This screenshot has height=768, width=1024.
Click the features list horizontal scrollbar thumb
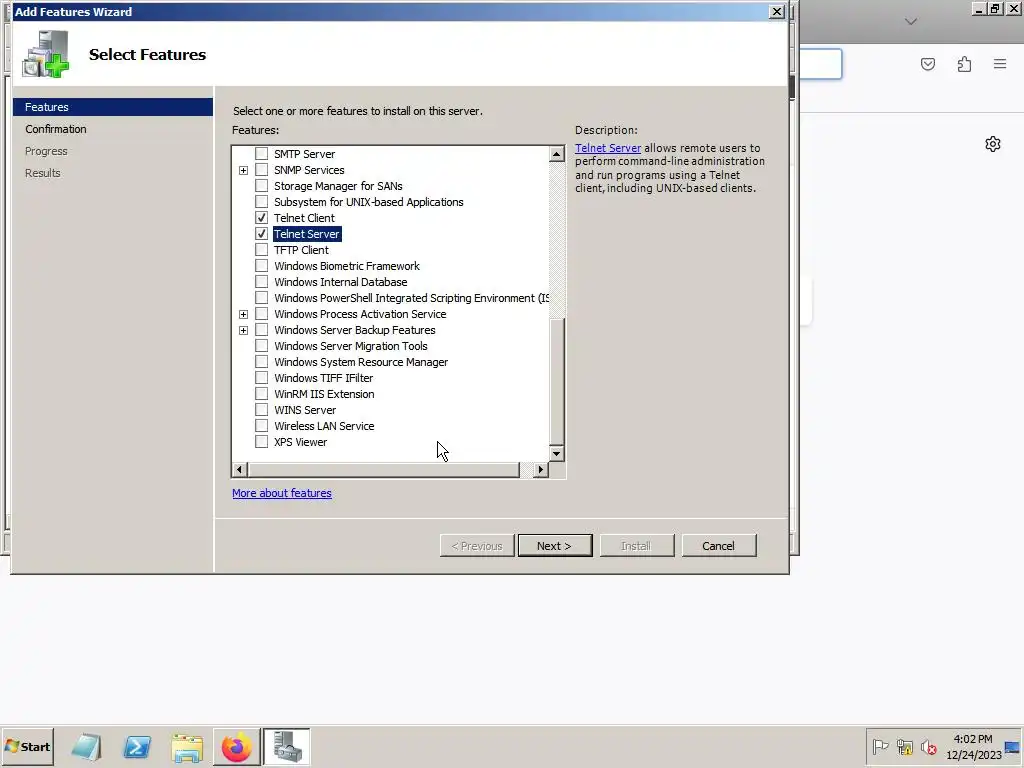tap(383, 470)
